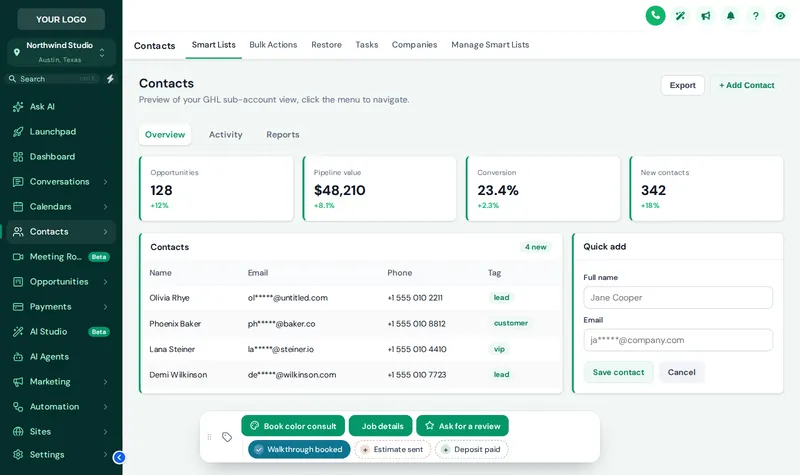Image resolution: width=800 pixels, height=475 pixels.
Task: Toggle the Walkthrough booked chip
Action: click(x=299, y=449)
